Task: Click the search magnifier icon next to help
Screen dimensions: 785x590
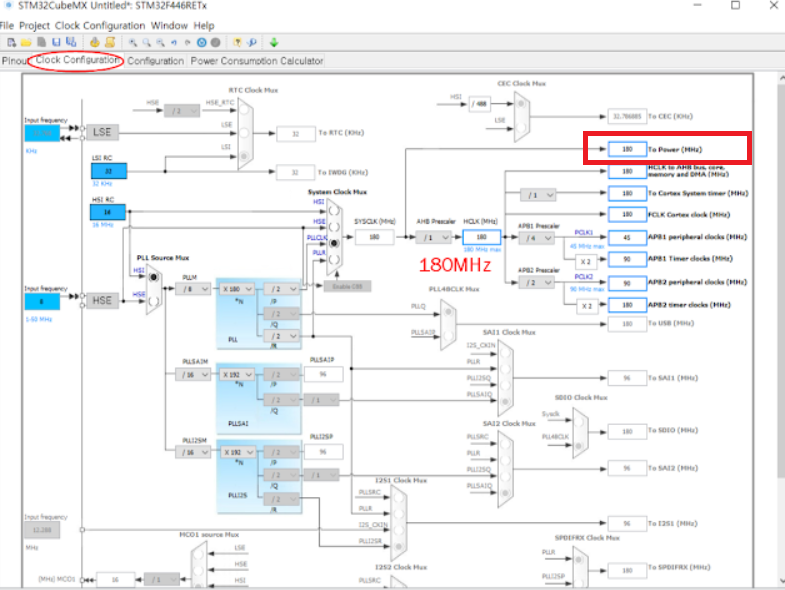Action: pyautogui.click(x=252, y=43)
